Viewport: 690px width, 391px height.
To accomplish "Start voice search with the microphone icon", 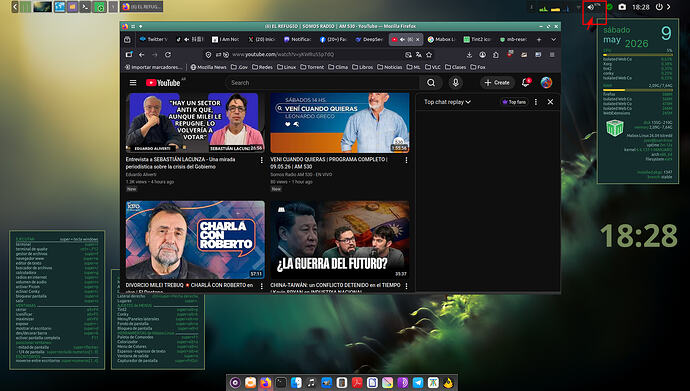I will tap(455, 82).
